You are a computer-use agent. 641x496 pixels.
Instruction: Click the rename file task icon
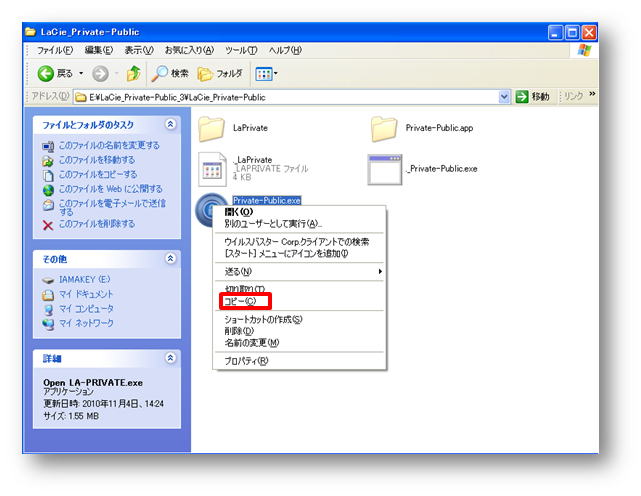click(x=48, y=146)
